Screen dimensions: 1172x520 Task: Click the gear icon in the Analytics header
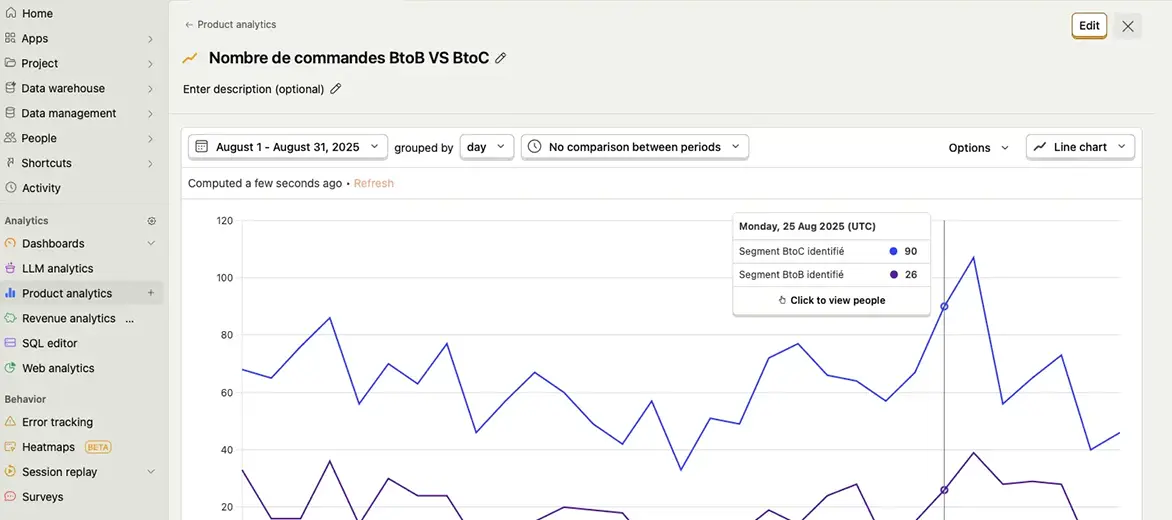click(x=152, y=221)
